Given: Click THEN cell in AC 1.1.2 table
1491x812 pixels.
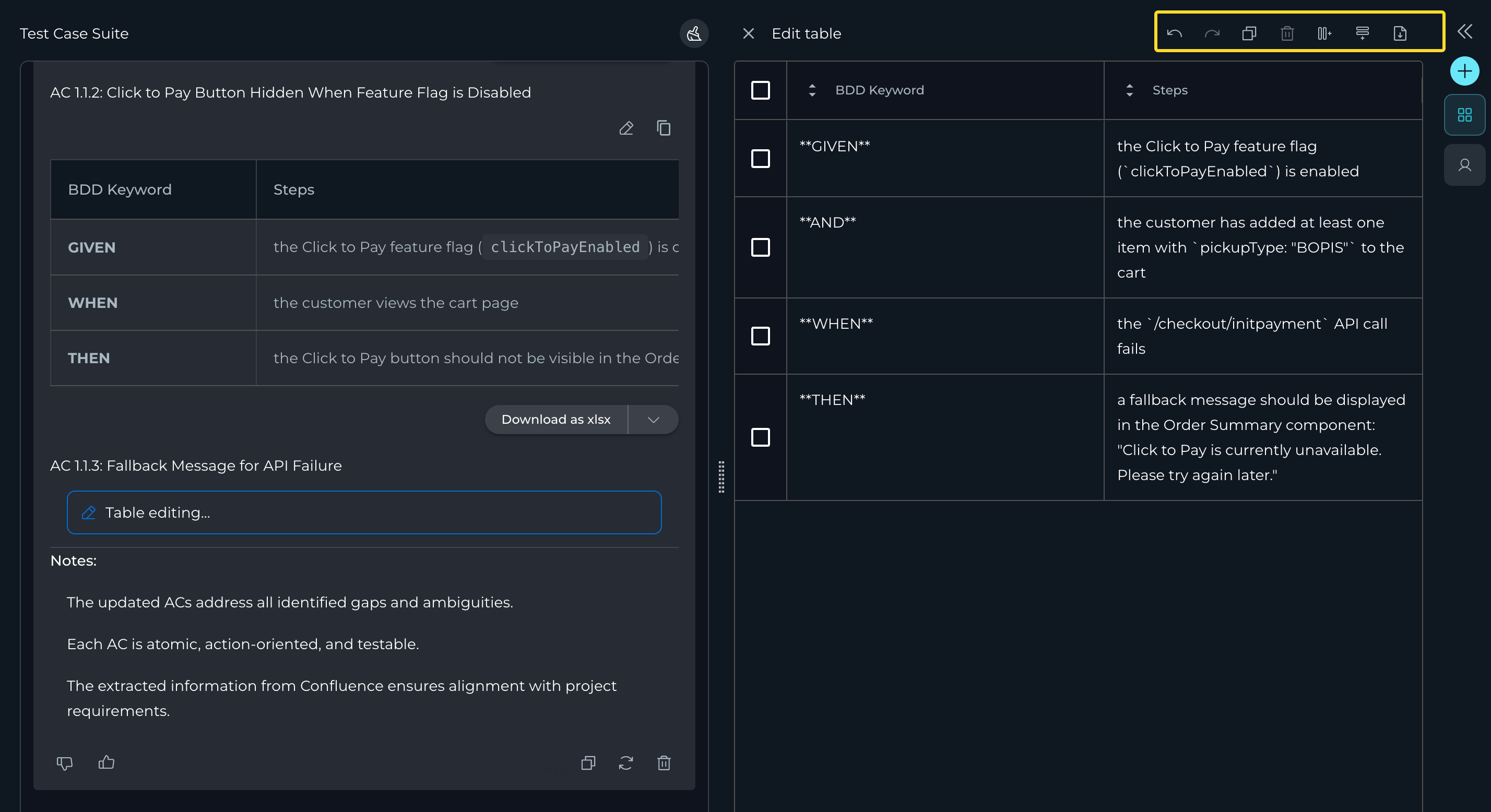Looking at the screenshot, I should (x=153, y=359).
